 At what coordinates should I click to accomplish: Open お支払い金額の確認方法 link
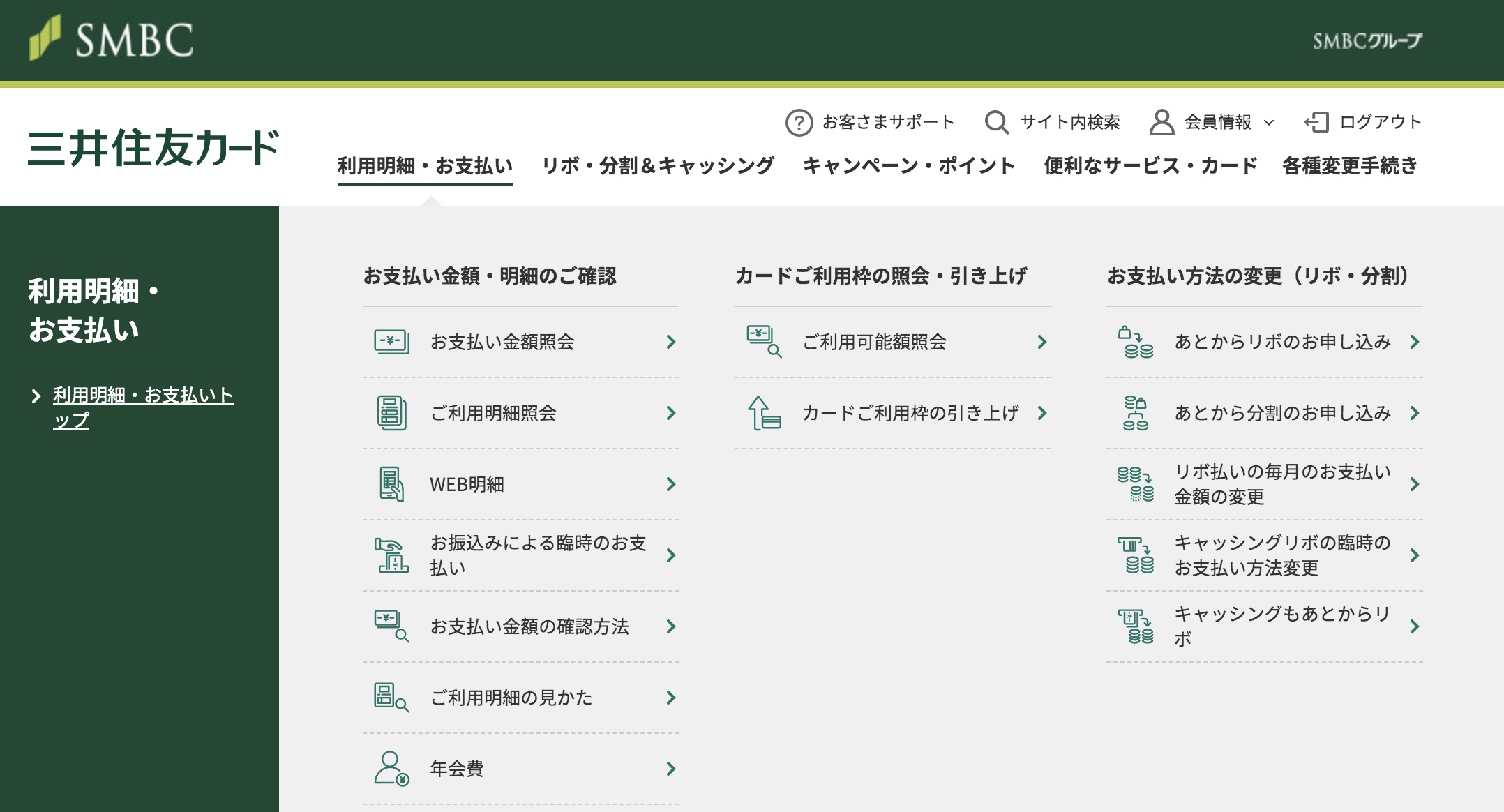point(520,626)
